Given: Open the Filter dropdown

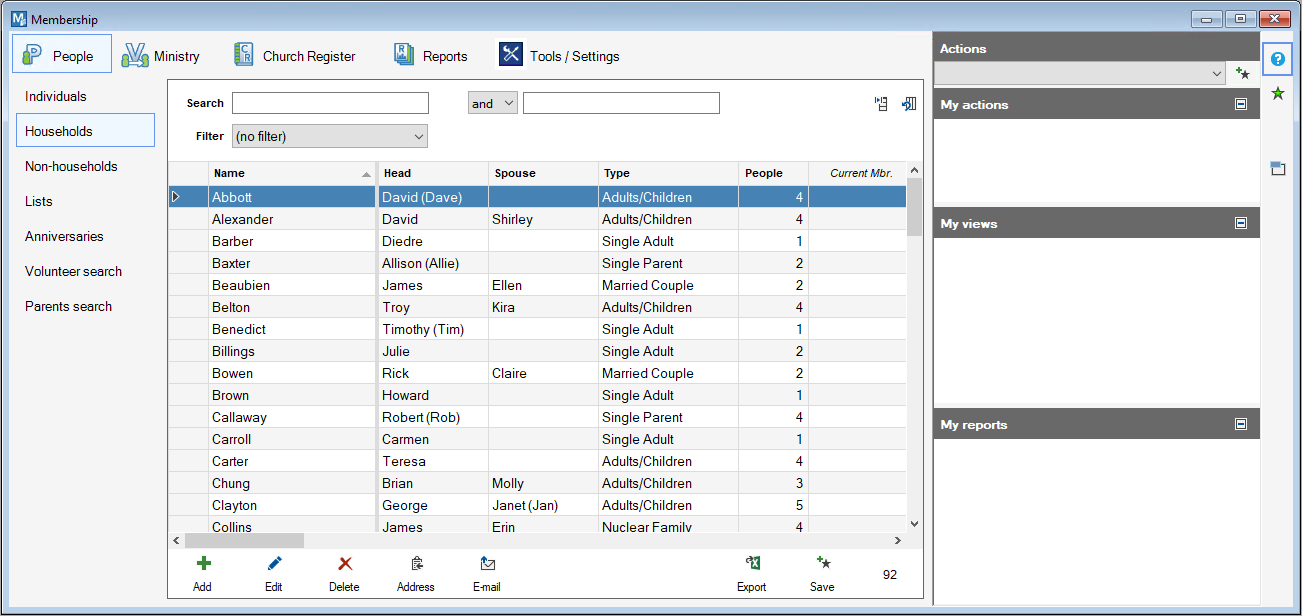Looking at the screenshot, I should click(x=329, y=136).
